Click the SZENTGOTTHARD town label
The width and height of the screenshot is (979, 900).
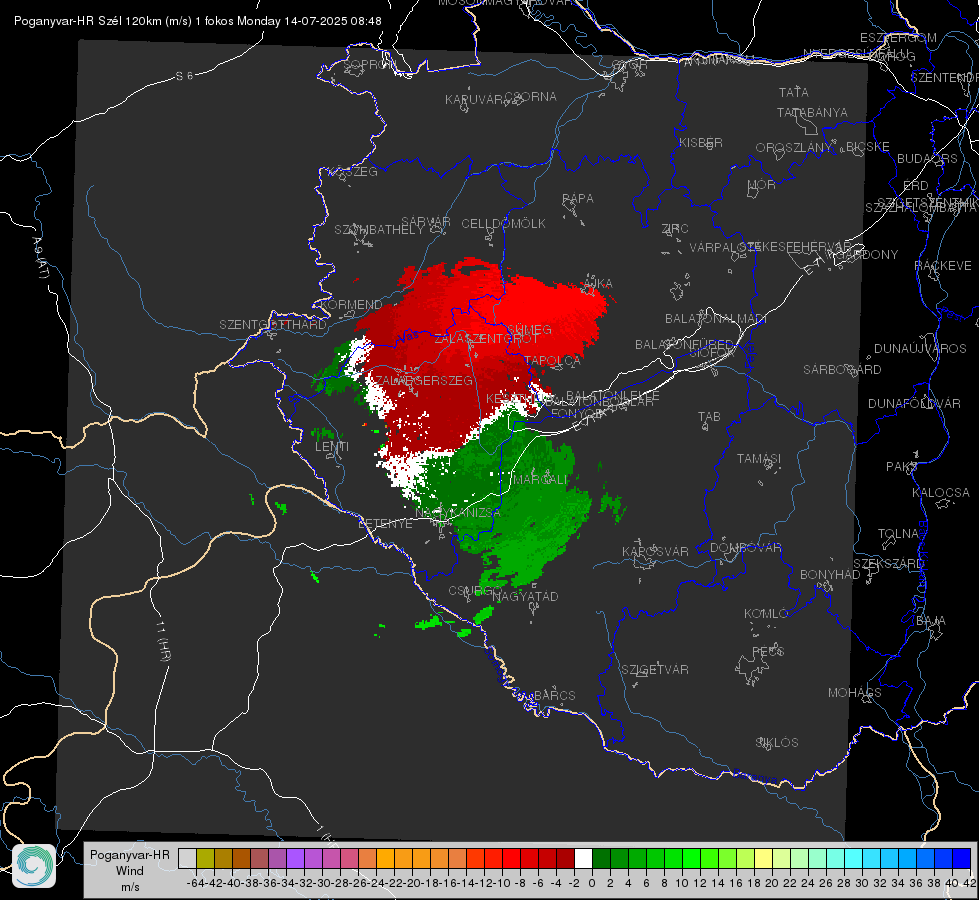[x=273, y=325]
